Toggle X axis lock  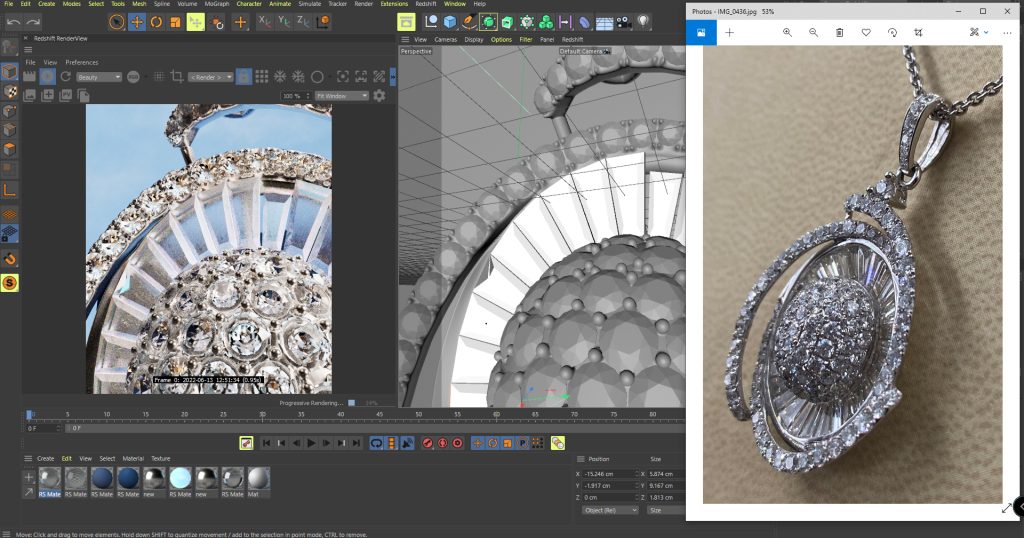click(x=264, y=22)
